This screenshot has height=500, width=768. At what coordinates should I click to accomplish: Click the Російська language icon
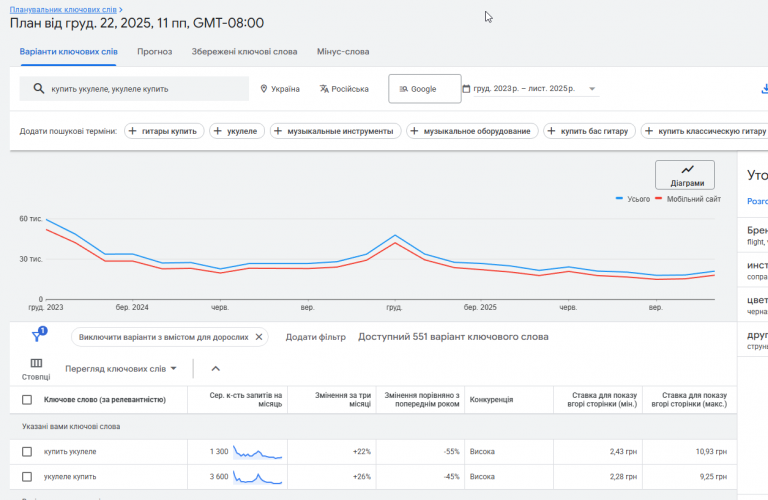[324, 89]
